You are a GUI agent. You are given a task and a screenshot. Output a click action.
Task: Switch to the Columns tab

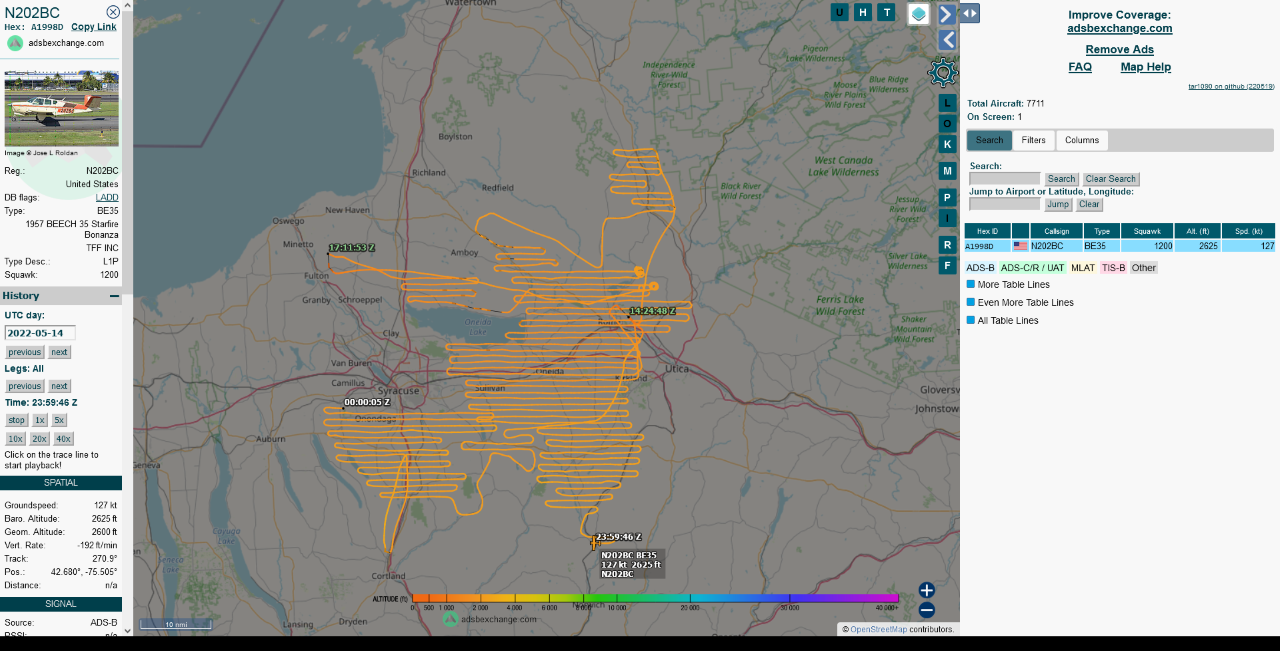point(1082,140)
